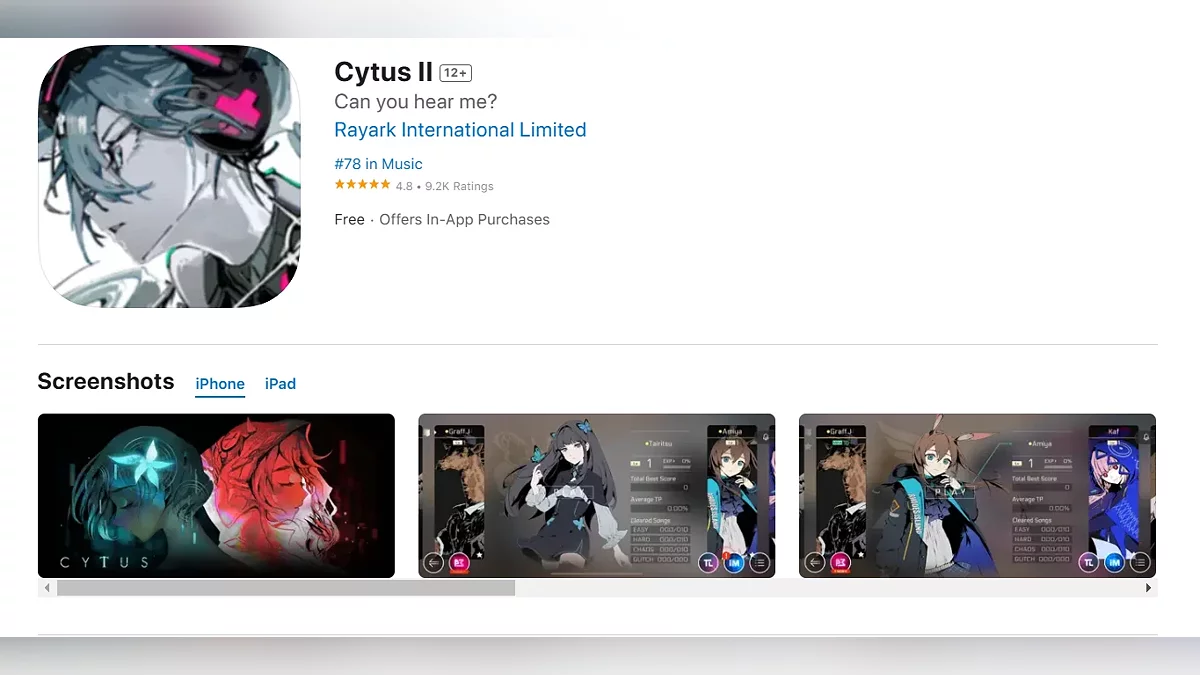Screen dimensions: 1200x675
Task: Click the Cytus II app icon
Action: 169,176
